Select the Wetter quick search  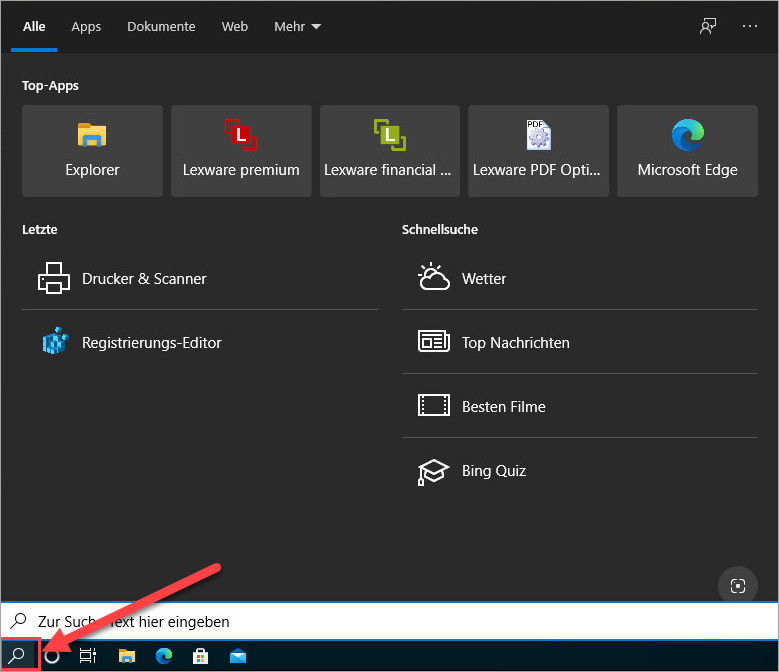coord(580,278)
